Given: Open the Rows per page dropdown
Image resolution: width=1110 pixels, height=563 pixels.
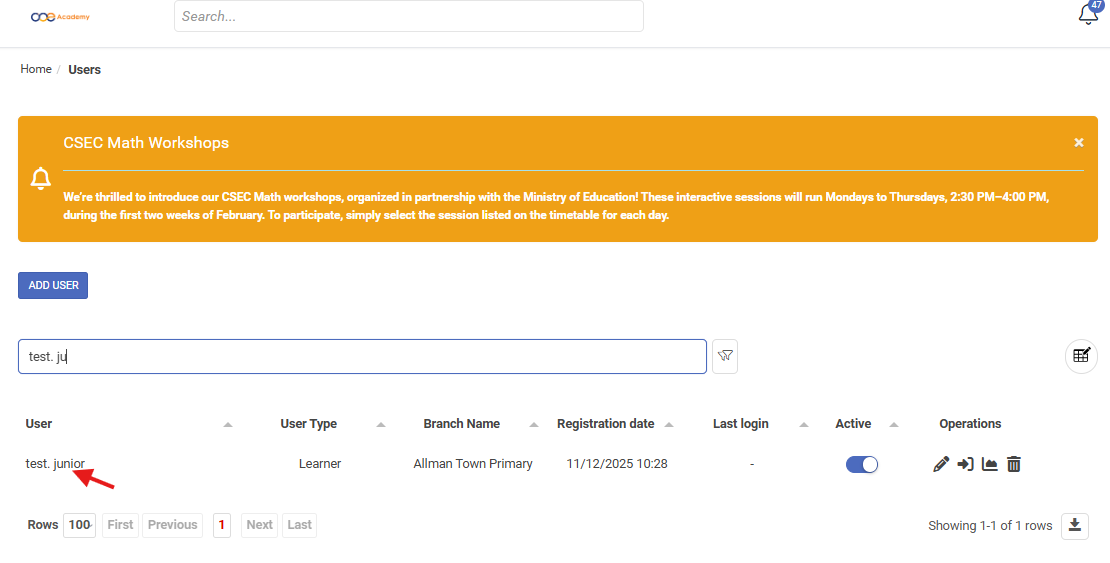Looking at the screenshot, I should click(x=79, y=525).
